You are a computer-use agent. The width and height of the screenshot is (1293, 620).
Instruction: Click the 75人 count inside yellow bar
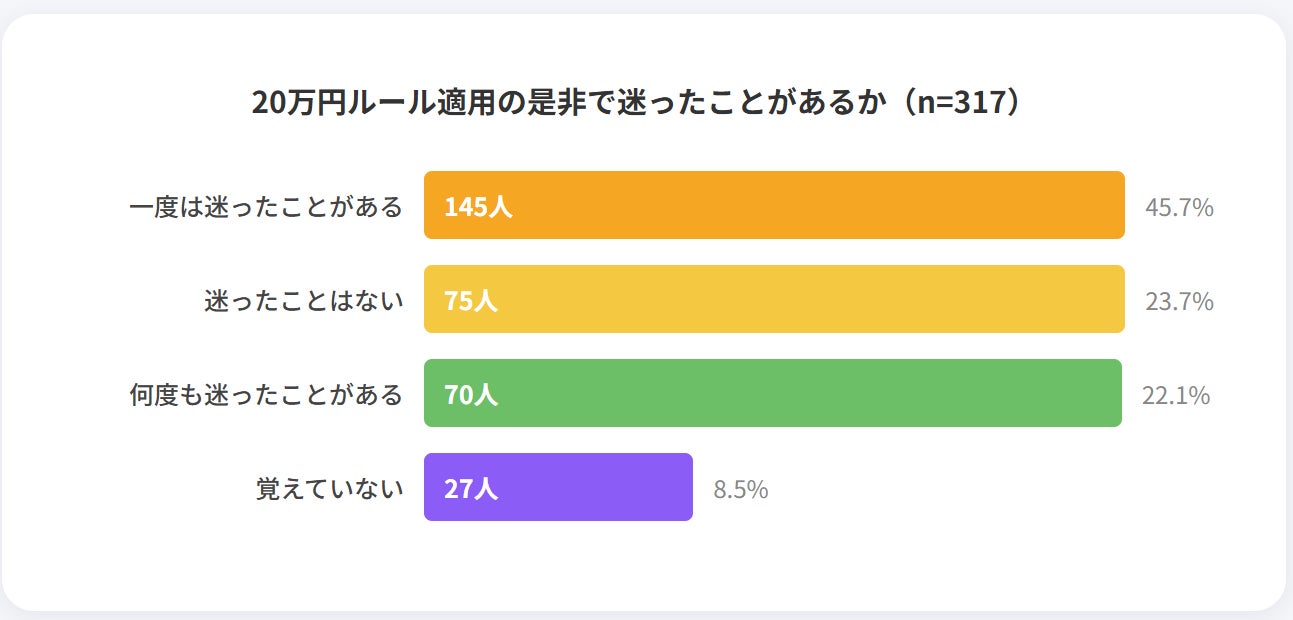pos(470,301)
